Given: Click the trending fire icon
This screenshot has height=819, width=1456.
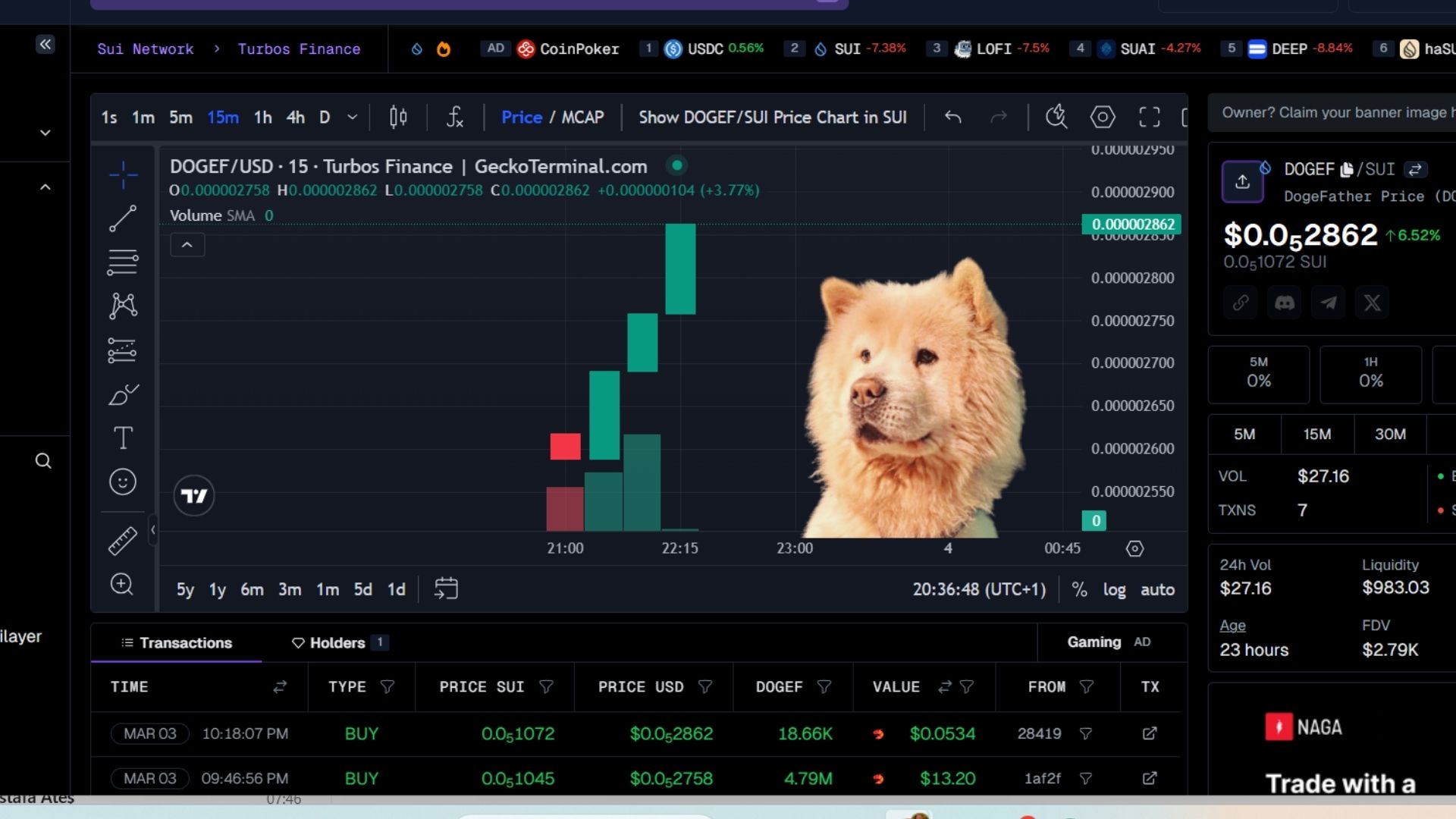Looking at the screenshot, I should pos(444,49).
